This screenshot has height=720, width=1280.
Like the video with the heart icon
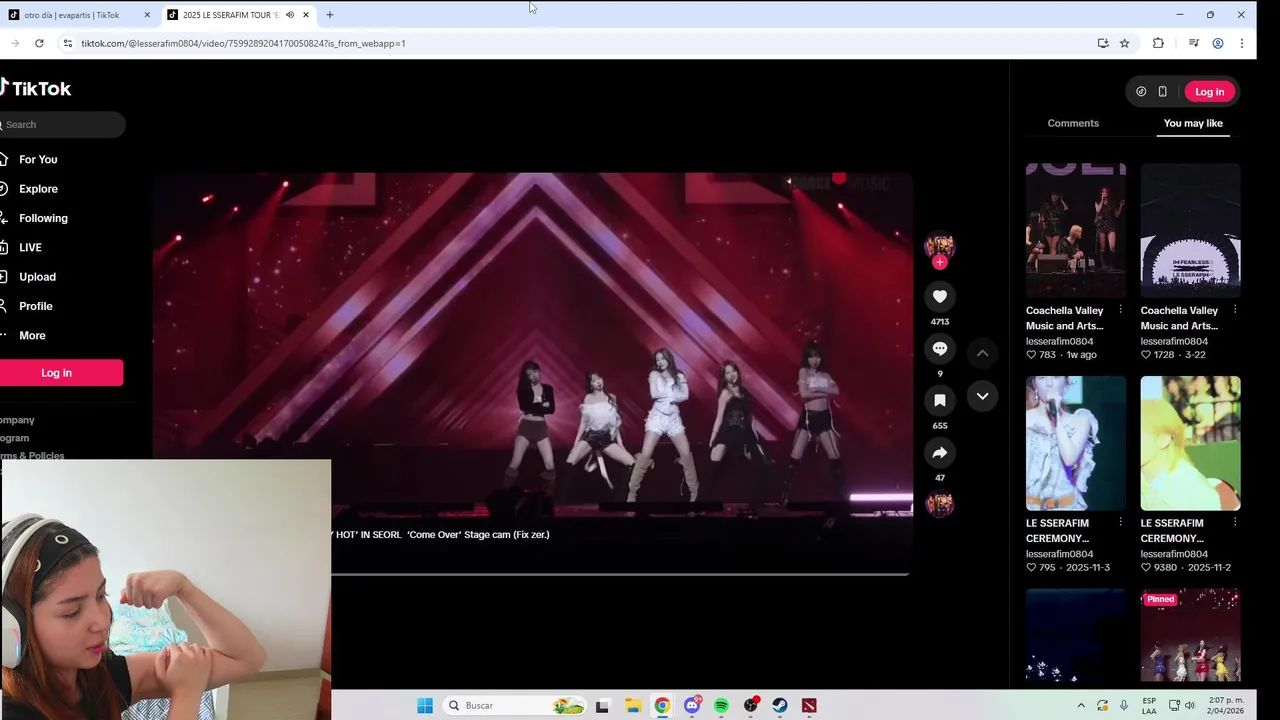click(x=939, y=296)
